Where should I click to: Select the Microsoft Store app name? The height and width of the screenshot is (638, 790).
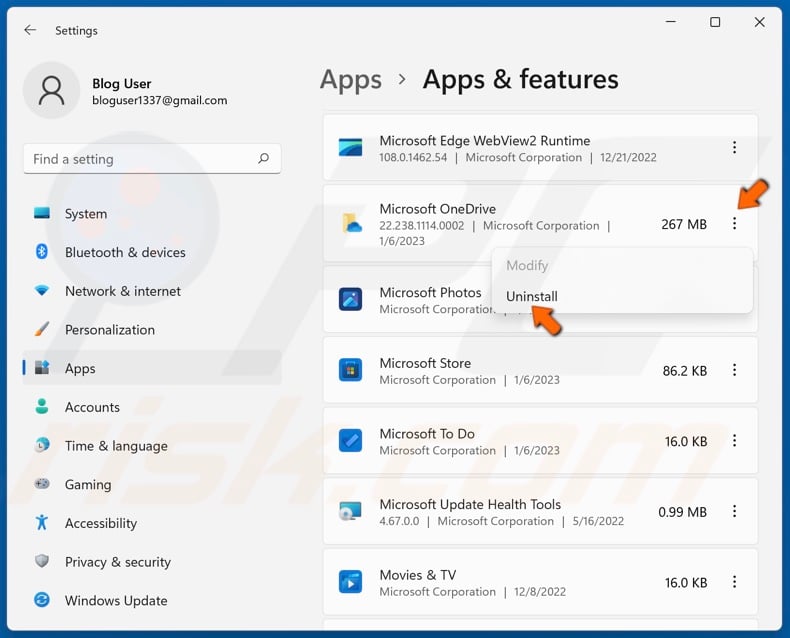point(425,363)
